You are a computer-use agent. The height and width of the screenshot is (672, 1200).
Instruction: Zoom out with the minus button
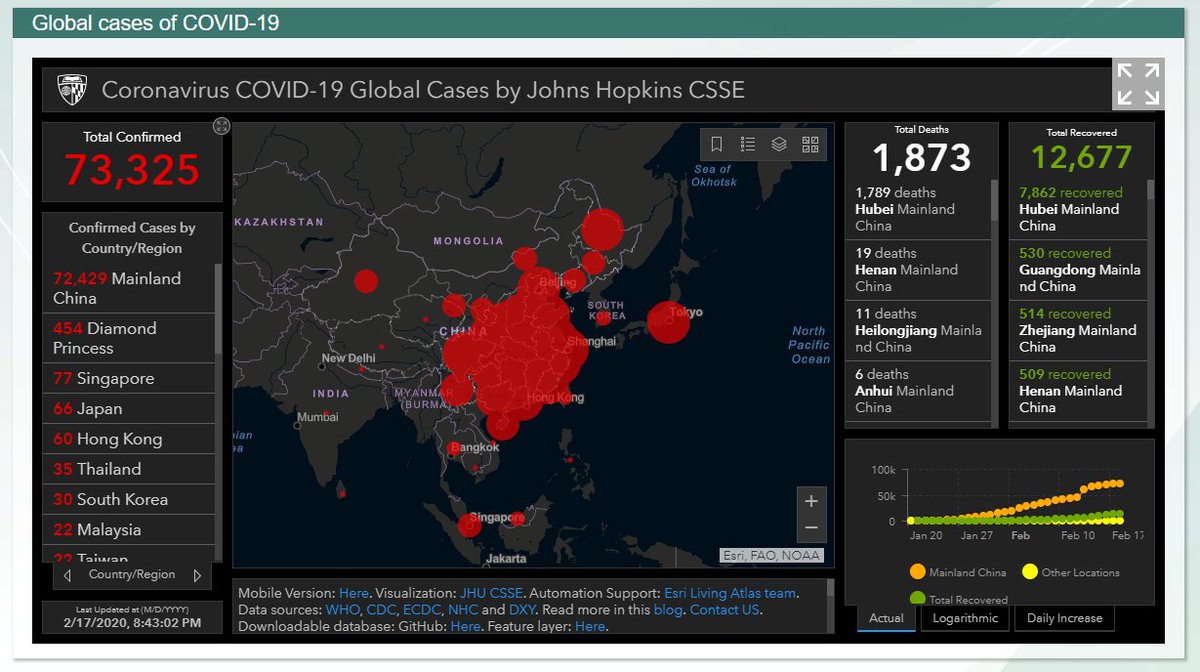click(811, 528)
